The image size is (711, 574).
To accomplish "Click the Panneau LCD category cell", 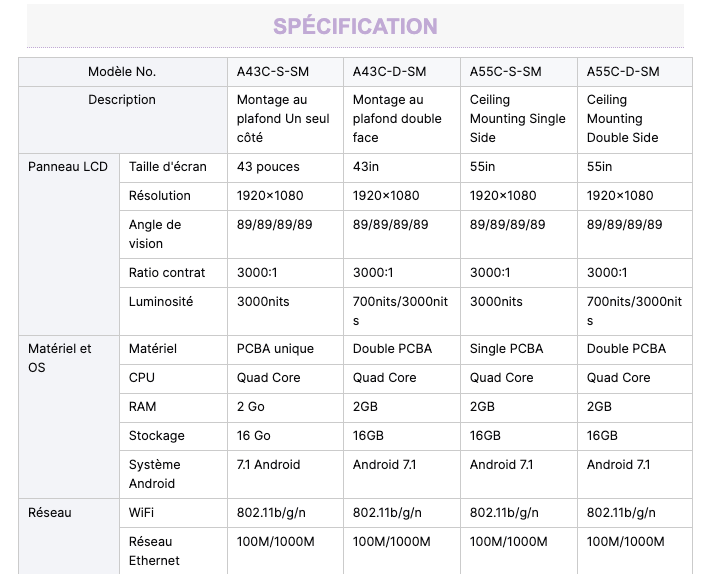I will pos(69,244).
